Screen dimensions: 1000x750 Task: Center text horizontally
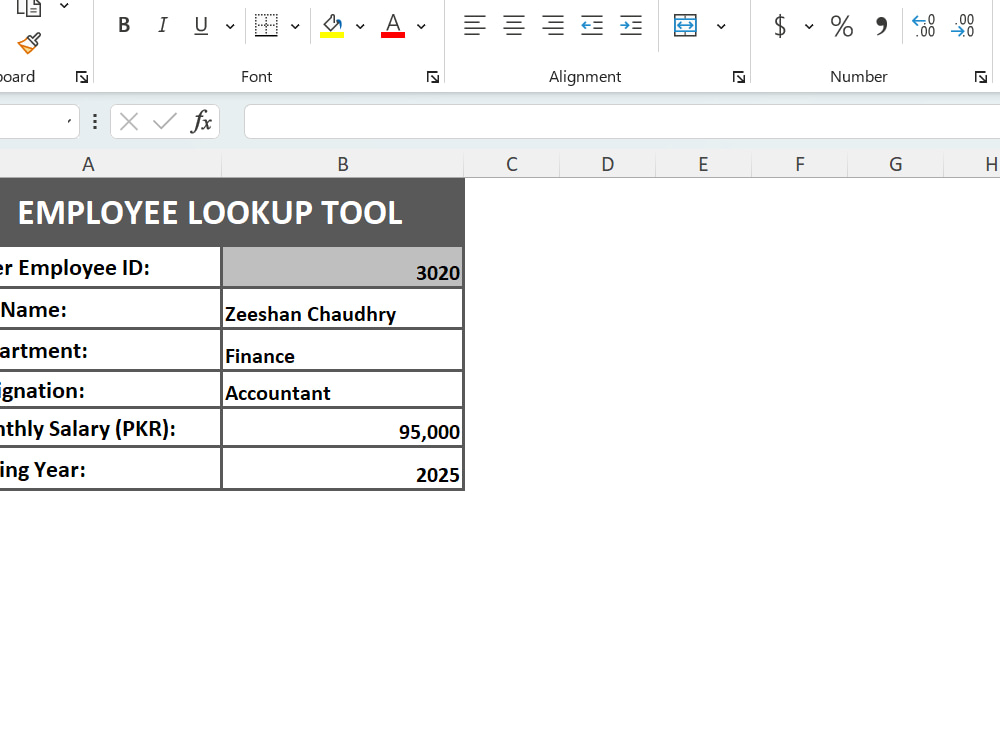514,26
